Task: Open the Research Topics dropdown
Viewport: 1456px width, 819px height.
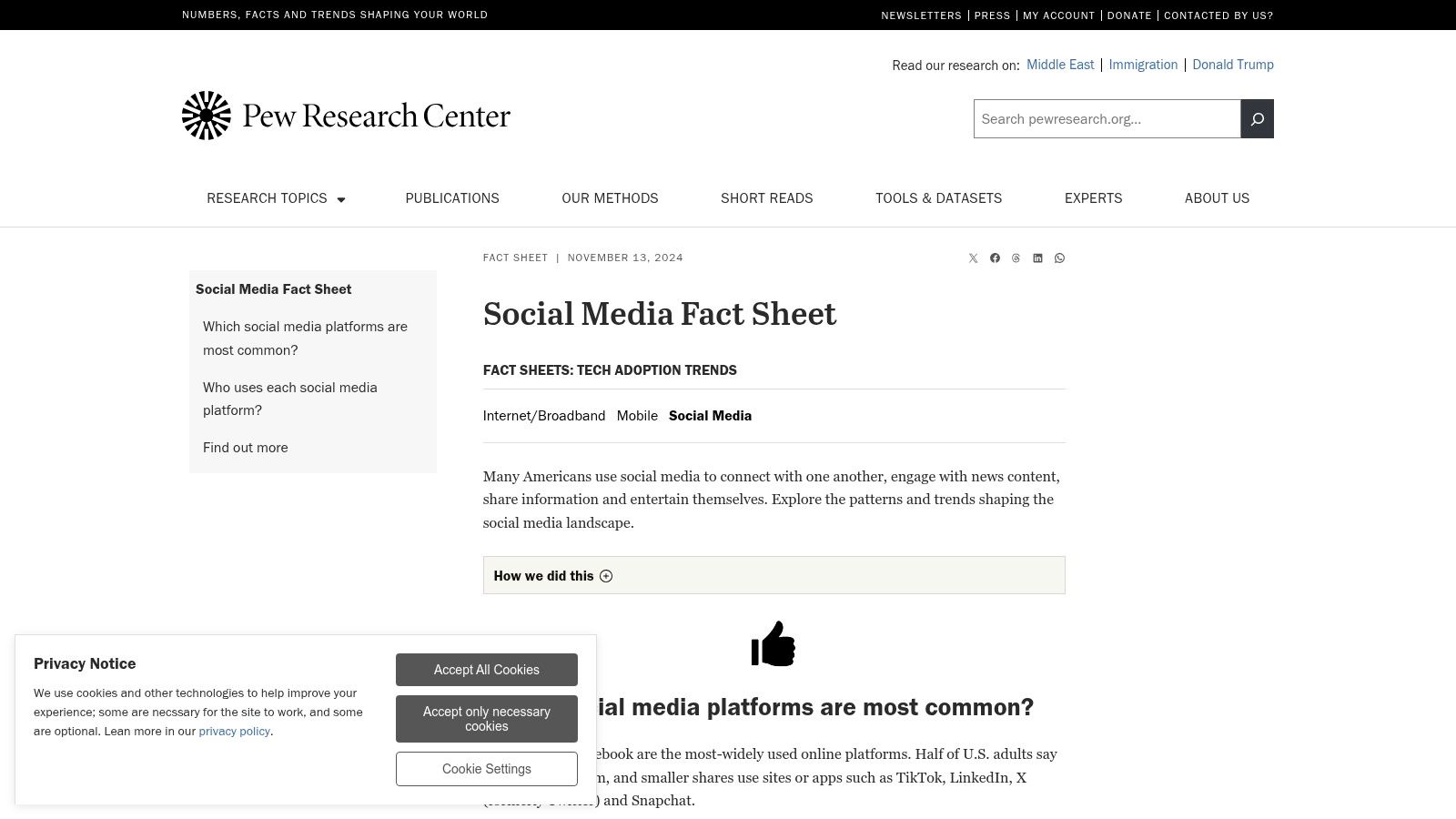Action: pos(267,198)
